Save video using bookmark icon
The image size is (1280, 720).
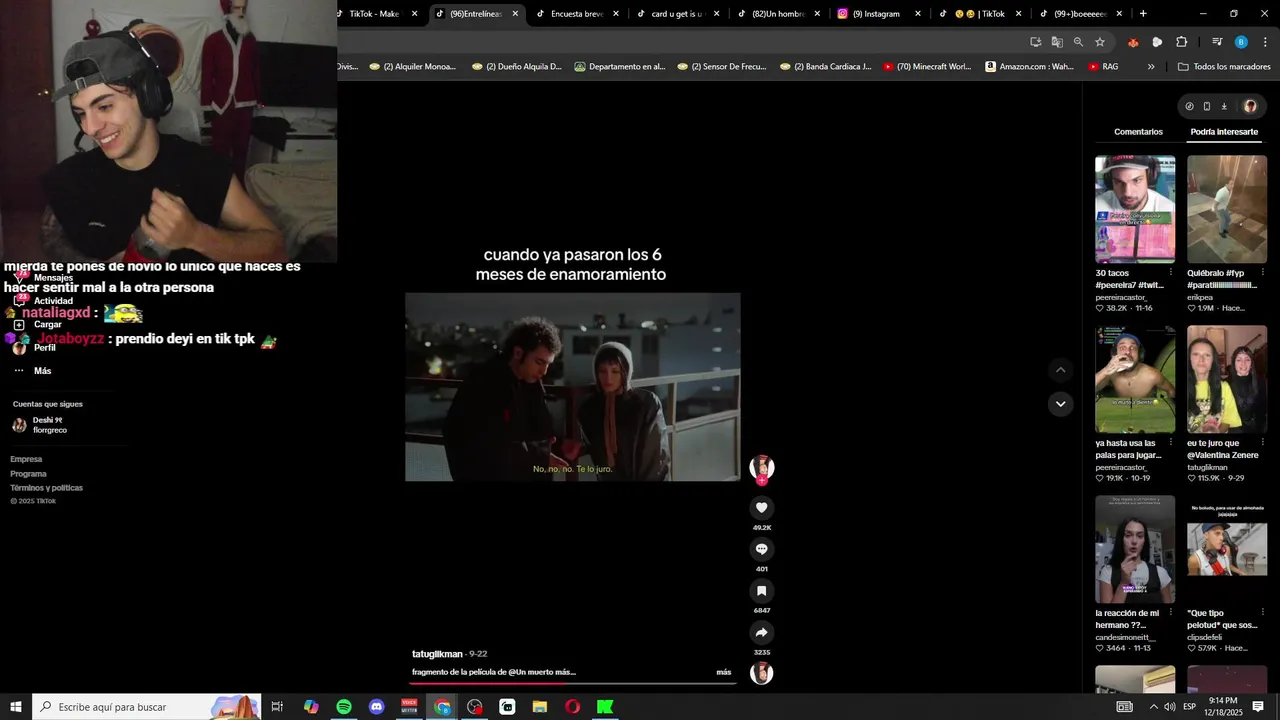[x=761, y=591]
